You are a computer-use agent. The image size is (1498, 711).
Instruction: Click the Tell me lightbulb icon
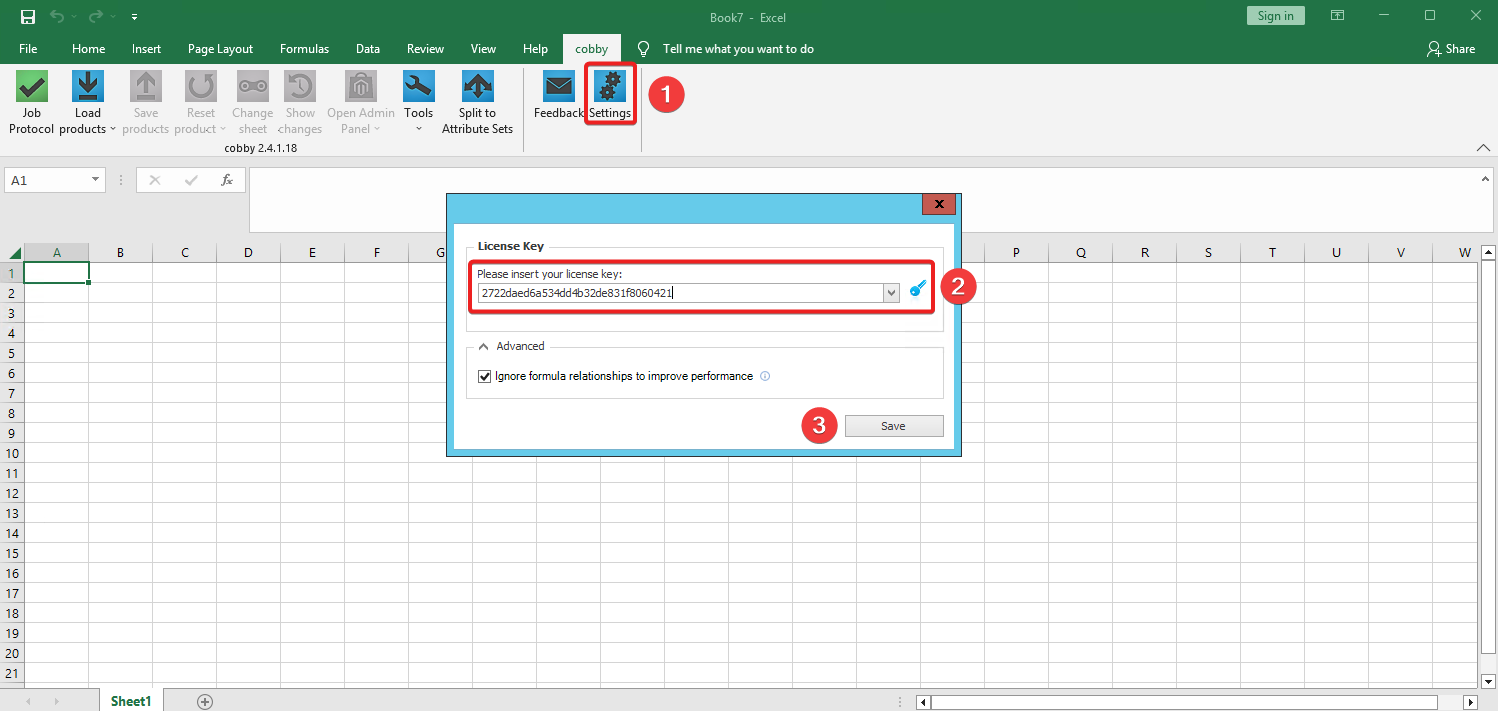(644, 49)
